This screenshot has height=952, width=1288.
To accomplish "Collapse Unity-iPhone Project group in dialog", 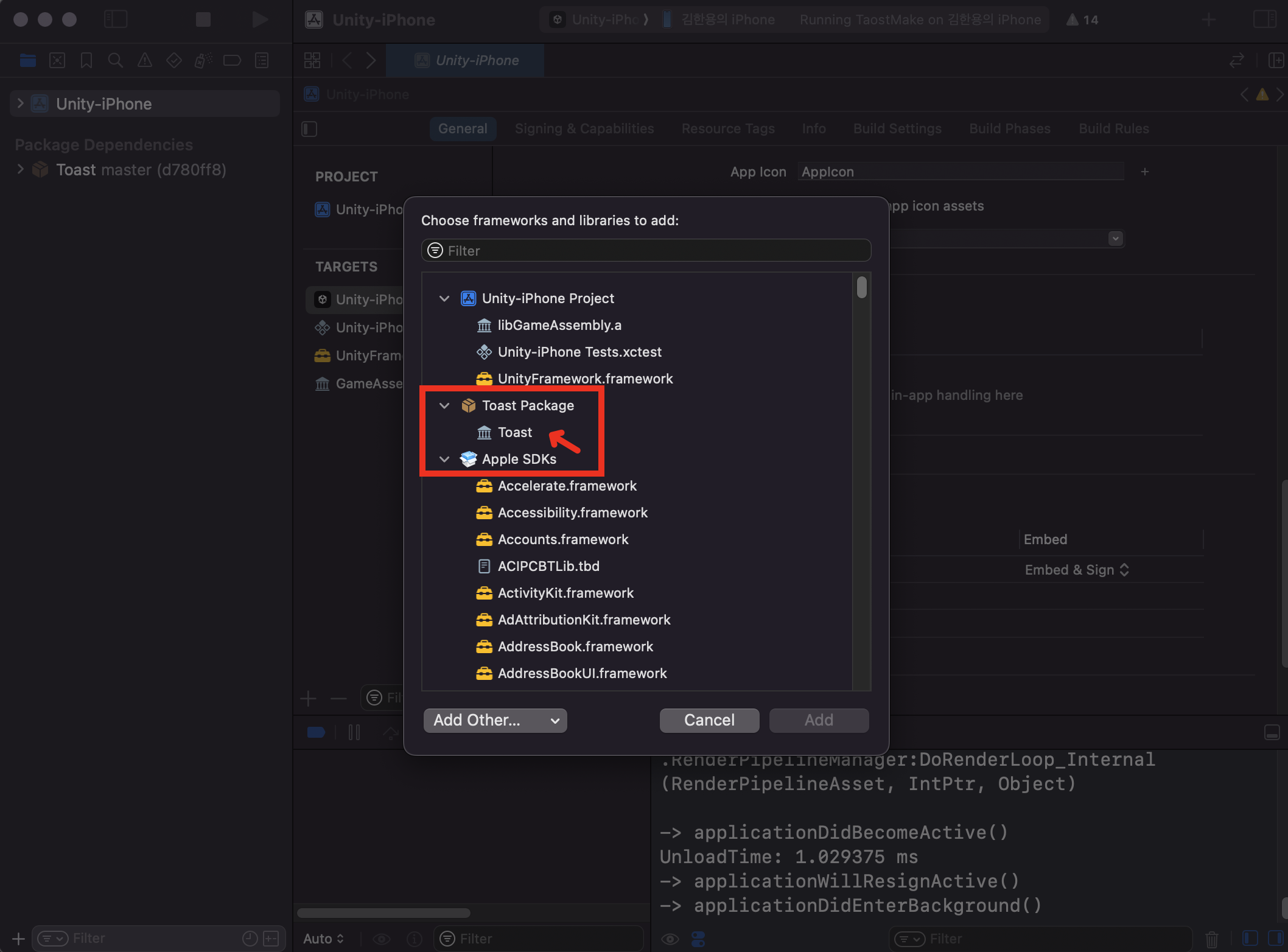I will (444, 298).
